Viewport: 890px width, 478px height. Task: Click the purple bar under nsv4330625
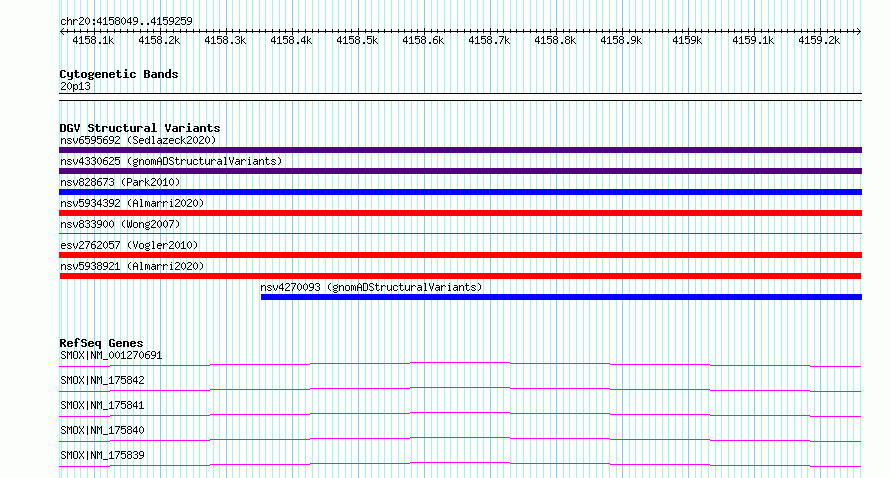[460, 171]
